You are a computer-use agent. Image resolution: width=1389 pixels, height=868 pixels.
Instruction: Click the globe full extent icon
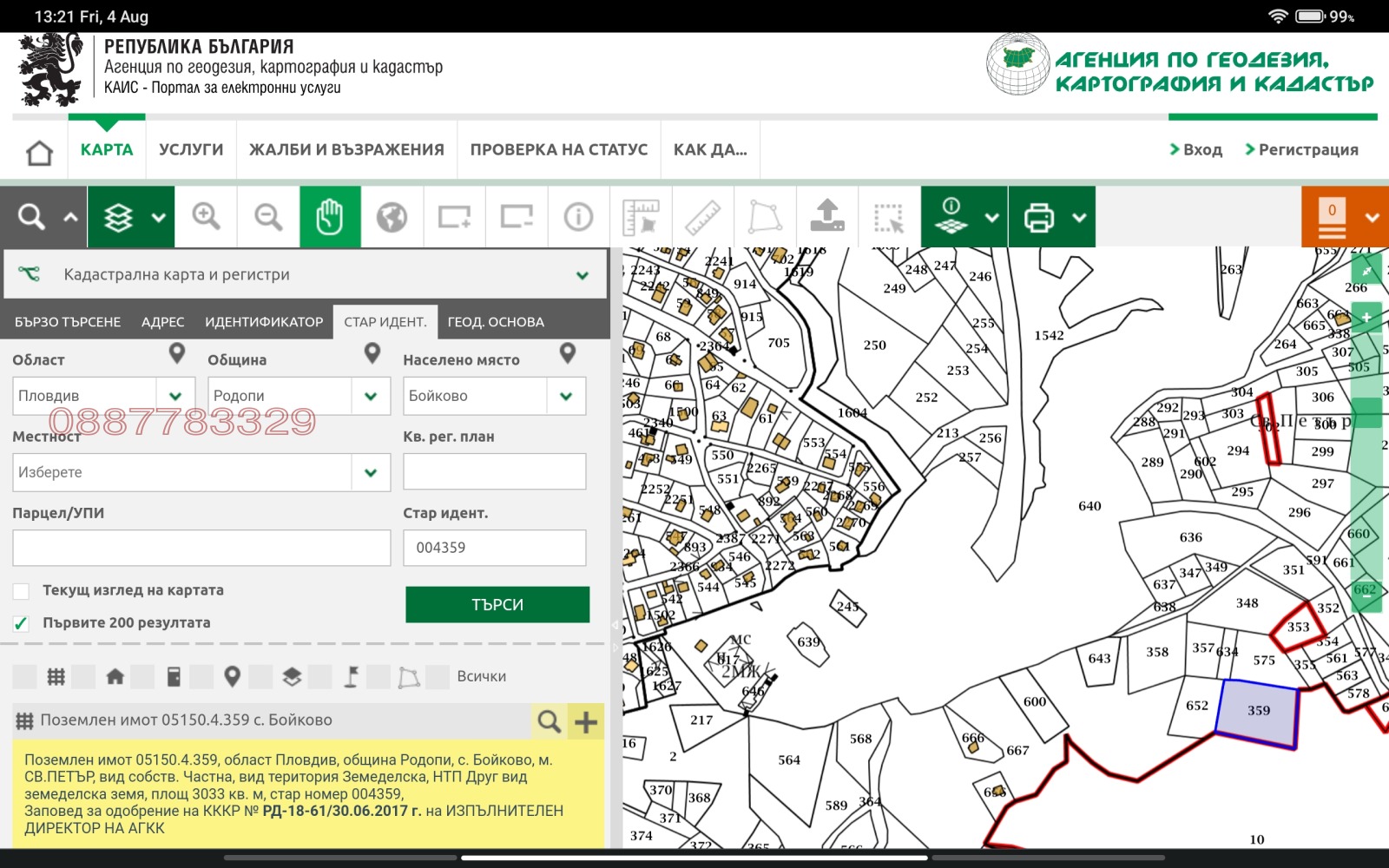pos(392,217)
